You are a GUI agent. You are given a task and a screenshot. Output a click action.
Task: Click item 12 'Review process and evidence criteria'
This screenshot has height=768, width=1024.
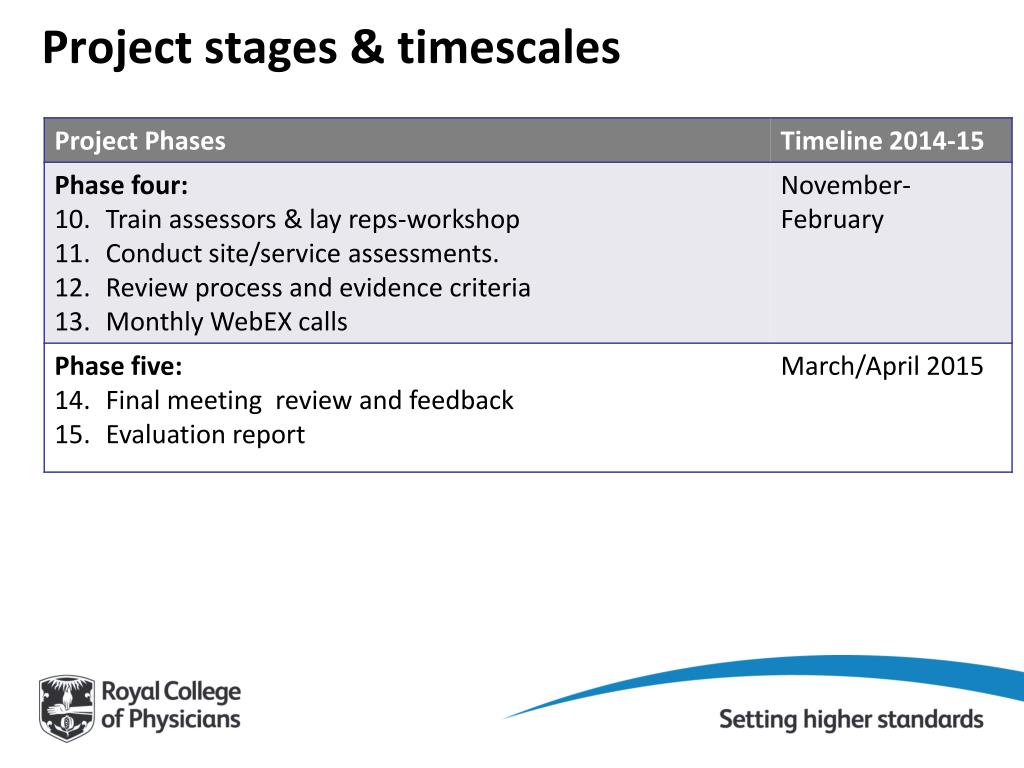pyautogui.click(x=293, y=288)
